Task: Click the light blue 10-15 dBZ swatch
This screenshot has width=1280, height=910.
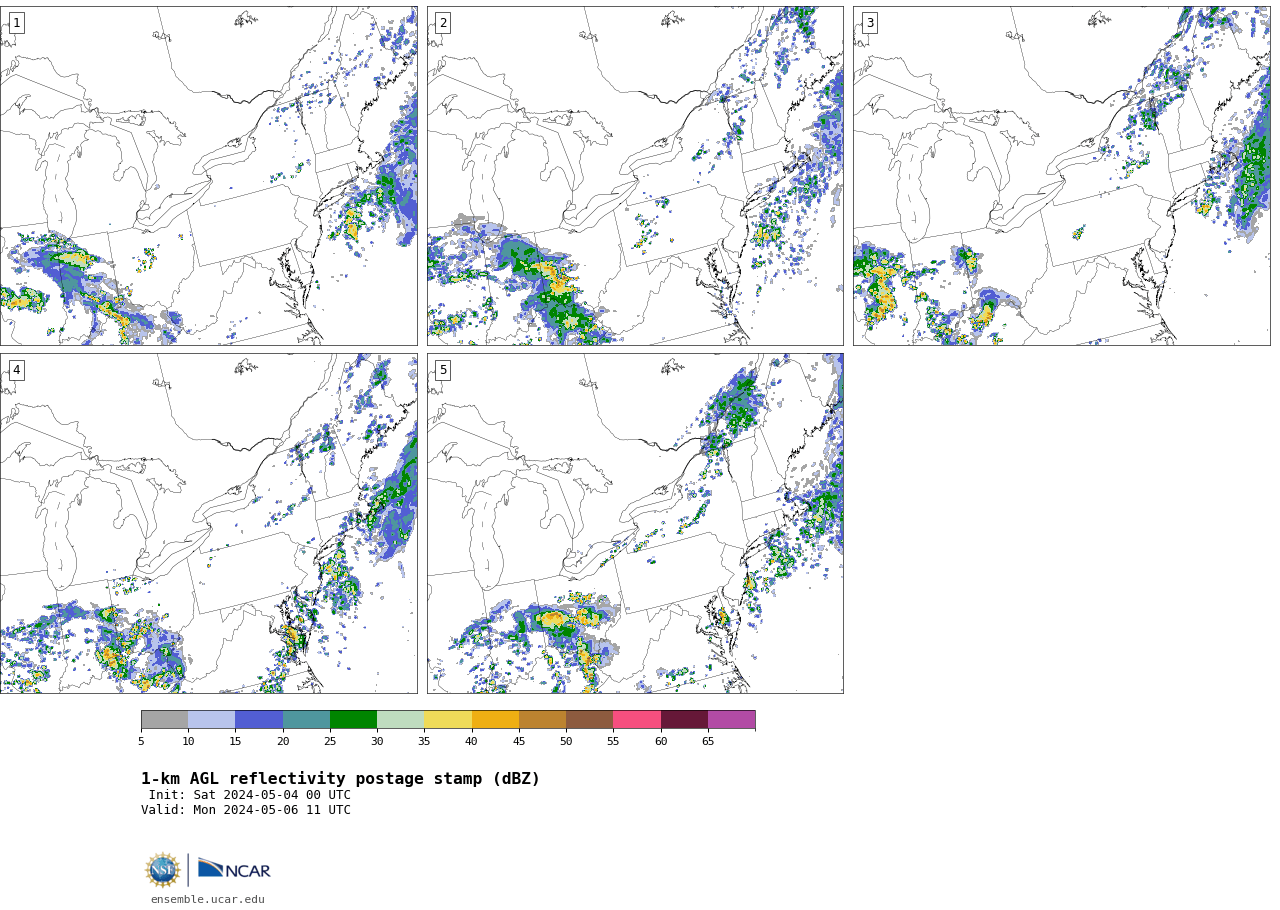Action: 212,720
